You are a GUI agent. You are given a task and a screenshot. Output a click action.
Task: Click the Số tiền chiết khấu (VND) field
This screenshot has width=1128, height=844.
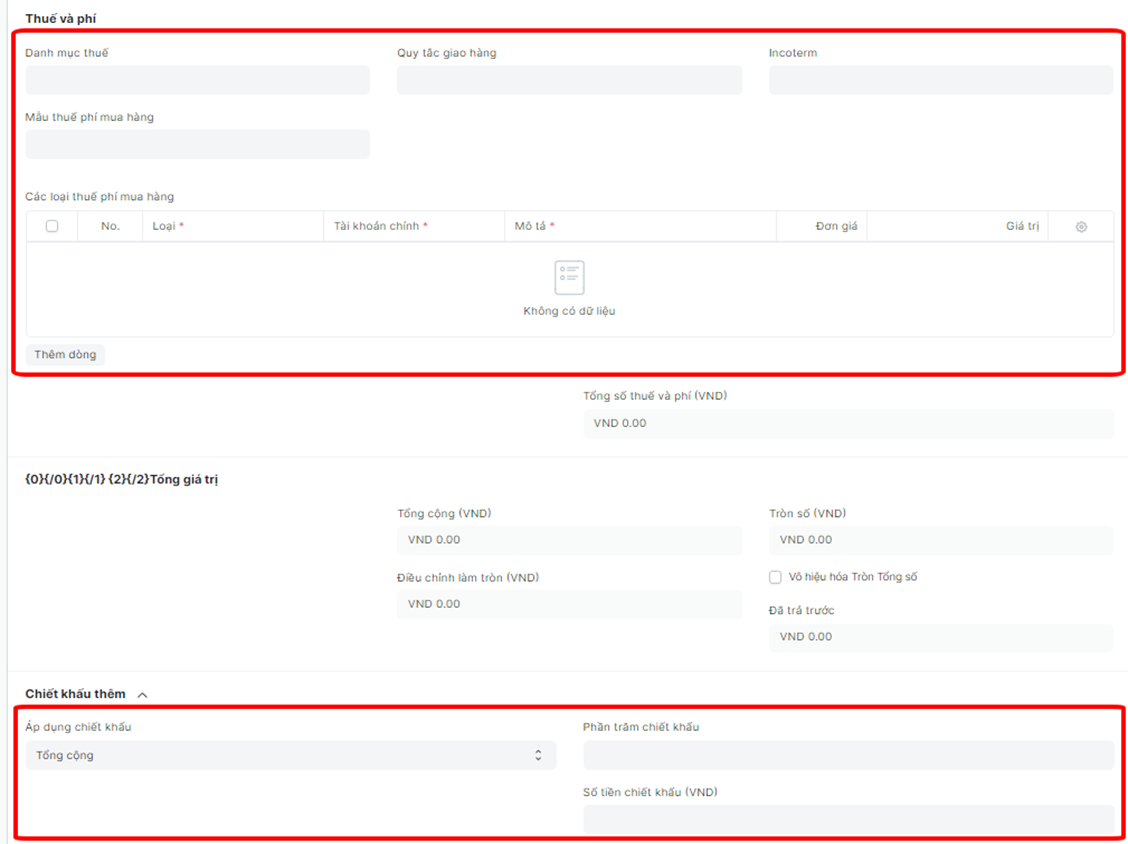pos(848,819)
